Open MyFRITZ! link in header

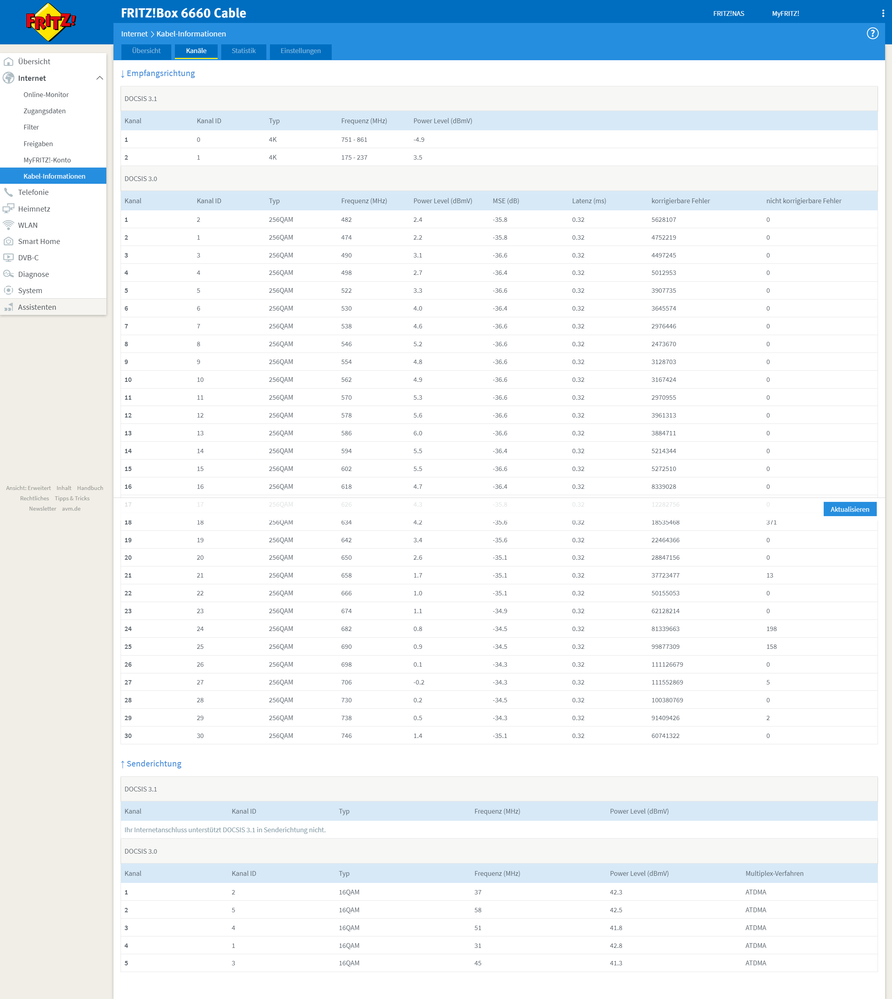786,13
